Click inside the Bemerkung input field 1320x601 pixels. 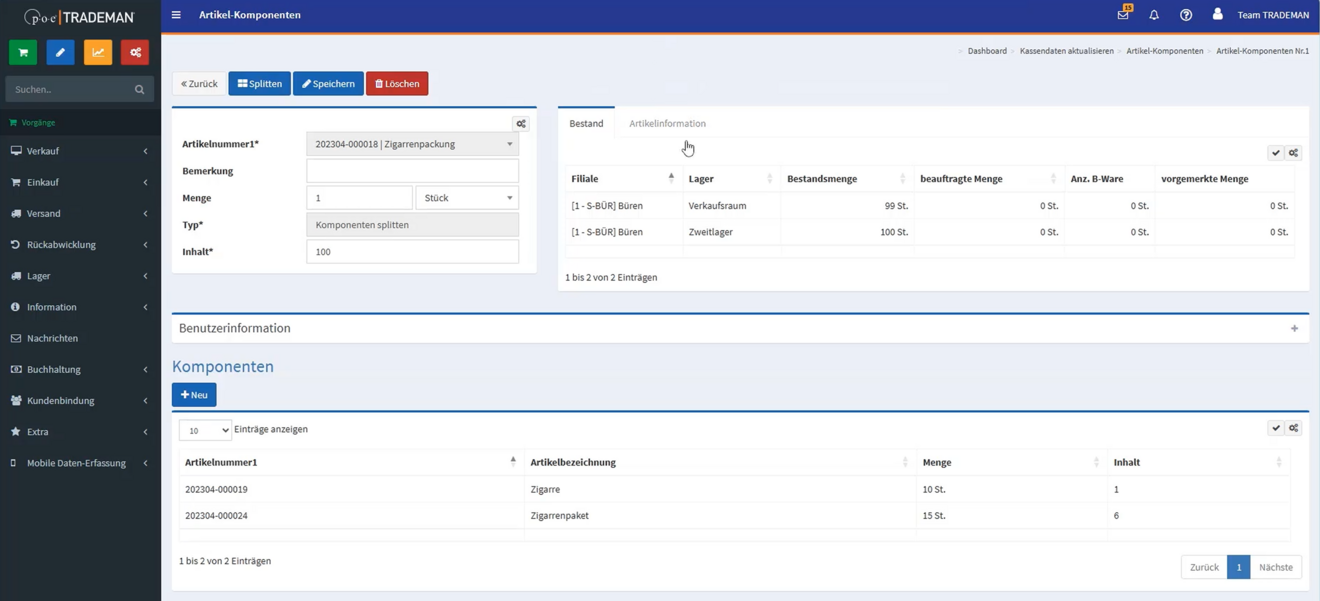[412, 171]
